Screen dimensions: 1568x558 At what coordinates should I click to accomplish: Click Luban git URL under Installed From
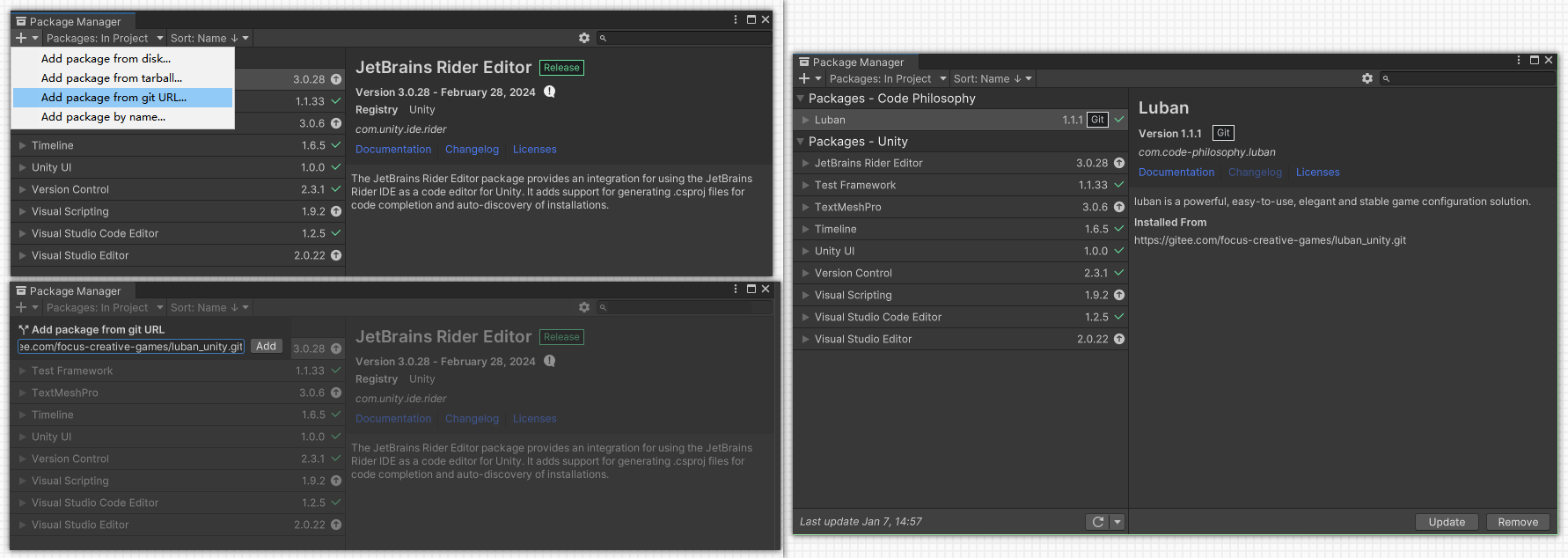[x=1270, y=240]
